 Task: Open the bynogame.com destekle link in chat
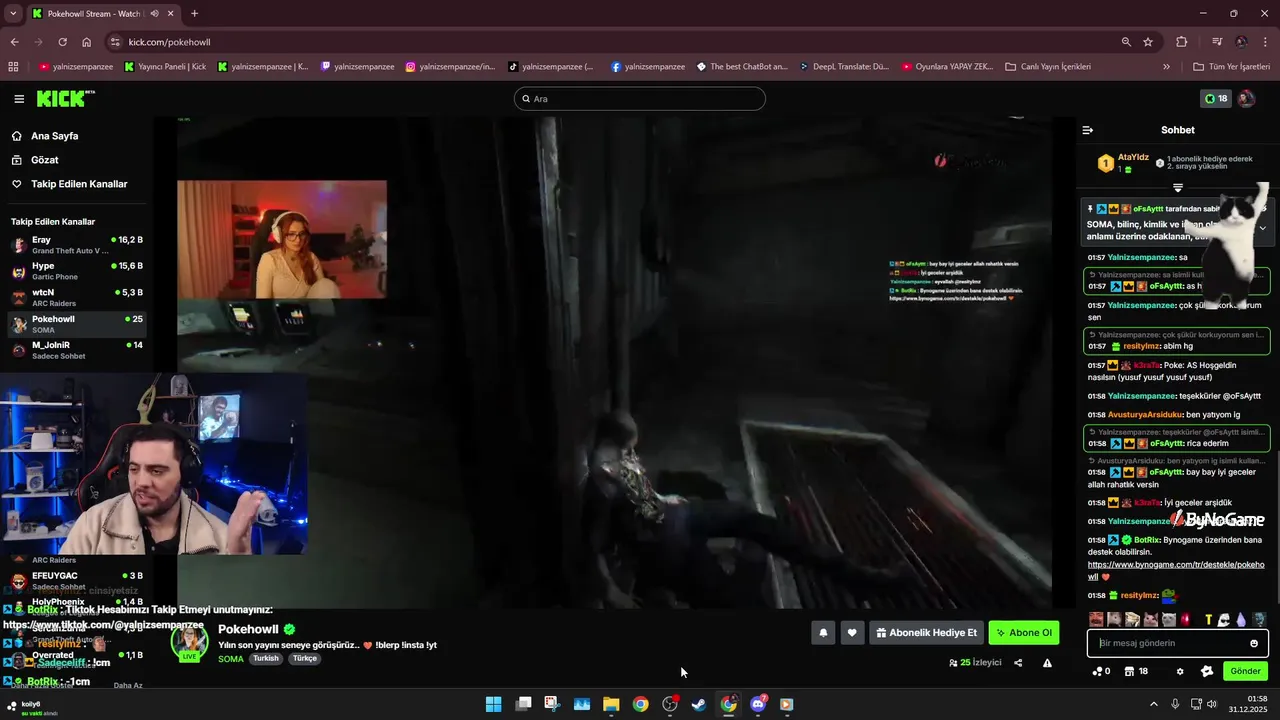(1176, 571)
